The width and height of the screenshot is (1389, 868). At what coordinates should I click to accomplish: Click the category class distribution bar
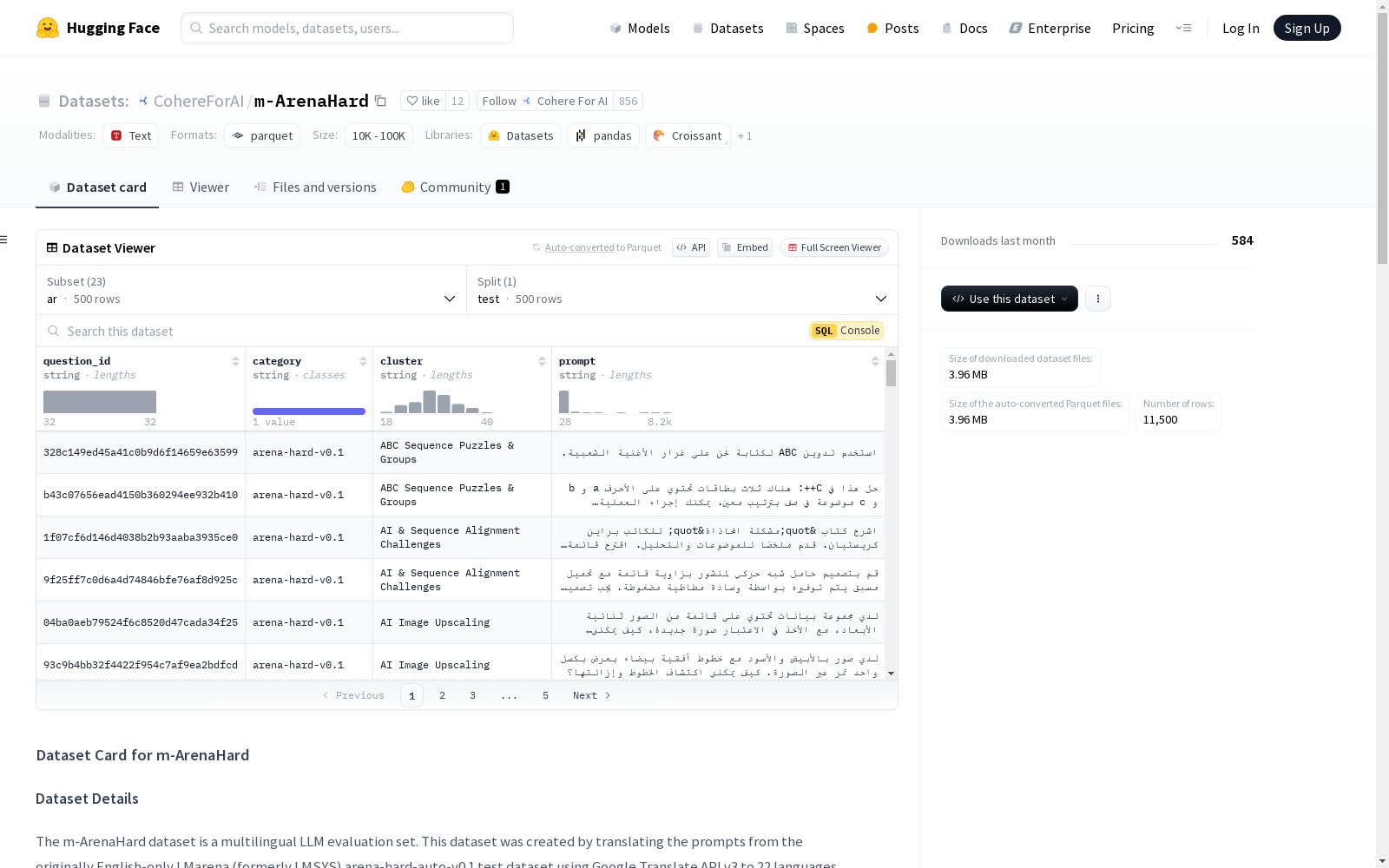point(309,411)
